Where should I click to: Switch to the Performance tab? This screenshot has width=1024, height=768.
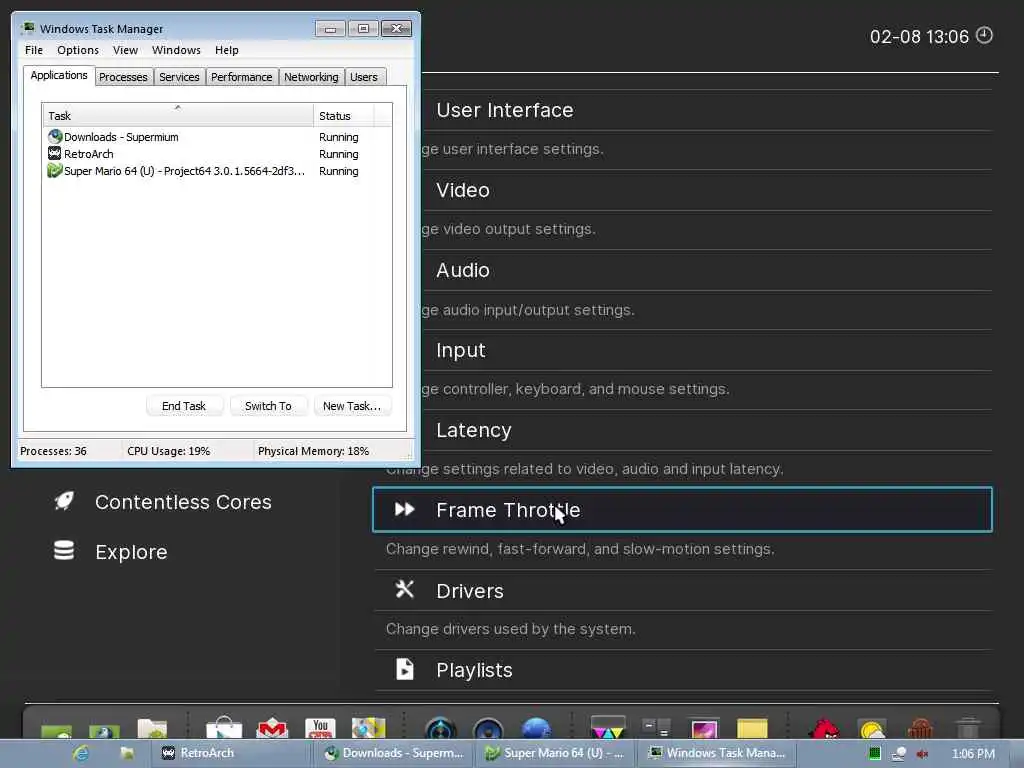242,77
